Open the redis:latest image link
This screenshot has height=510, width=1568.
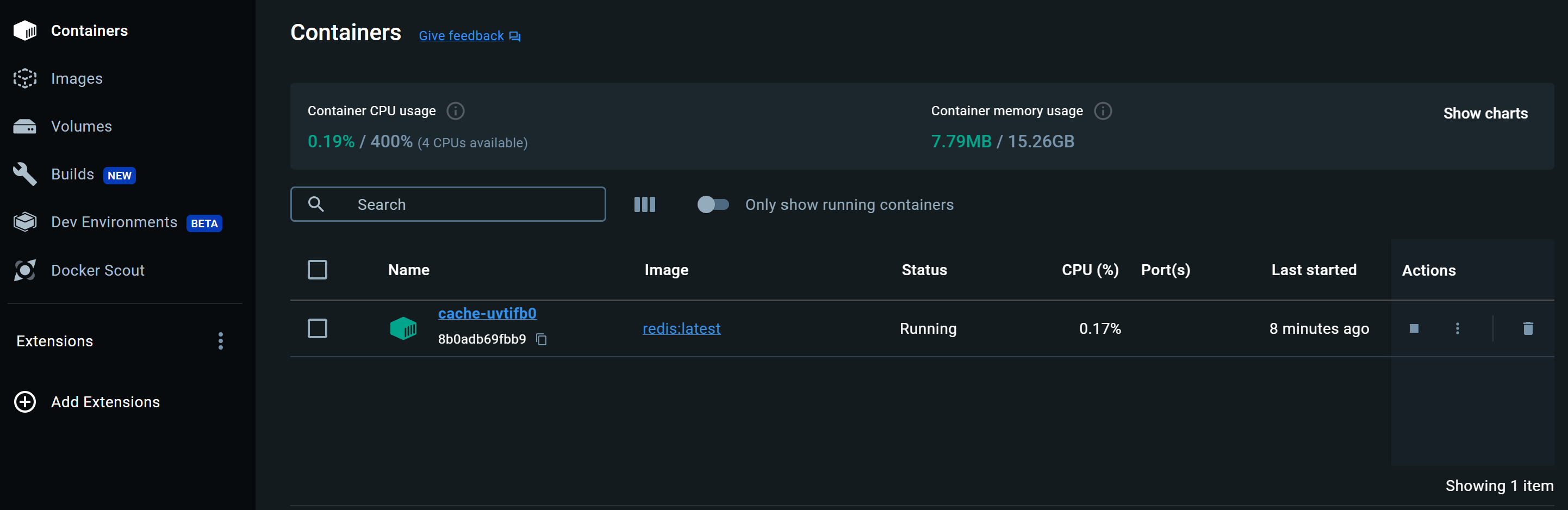681,328
